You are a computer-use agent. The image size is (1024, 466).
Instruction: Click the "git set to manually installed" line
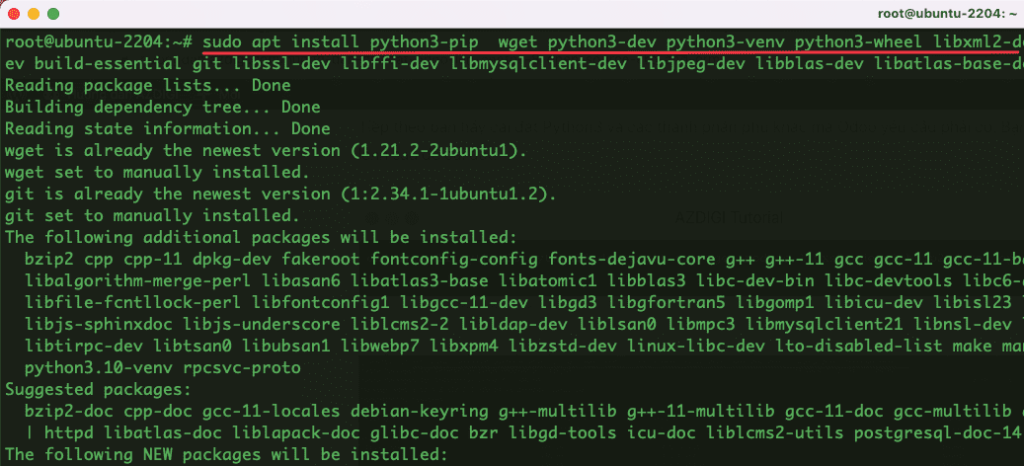pyautogui.click(x=150, y=215)
